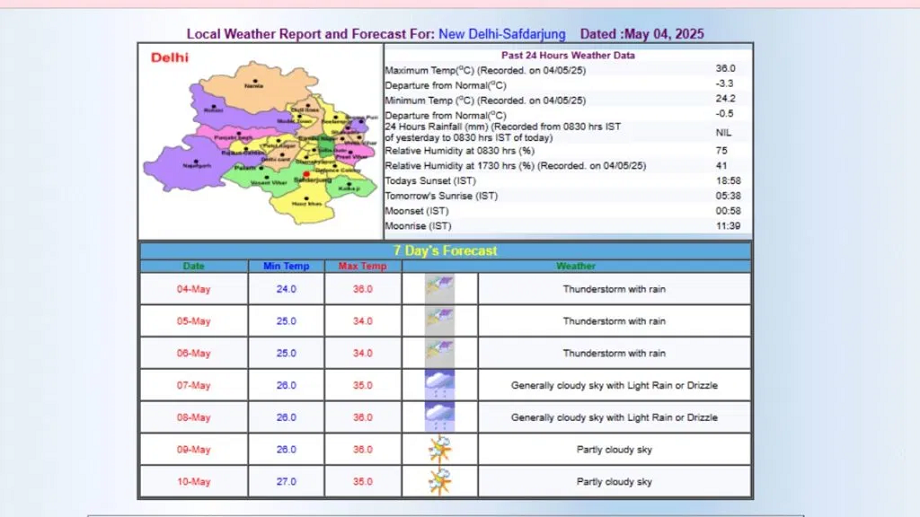The width and height of the screenshot is (920, 517).
Task: Click 07-May Generally cloudy sky description
Action: [x=614, y=385]
